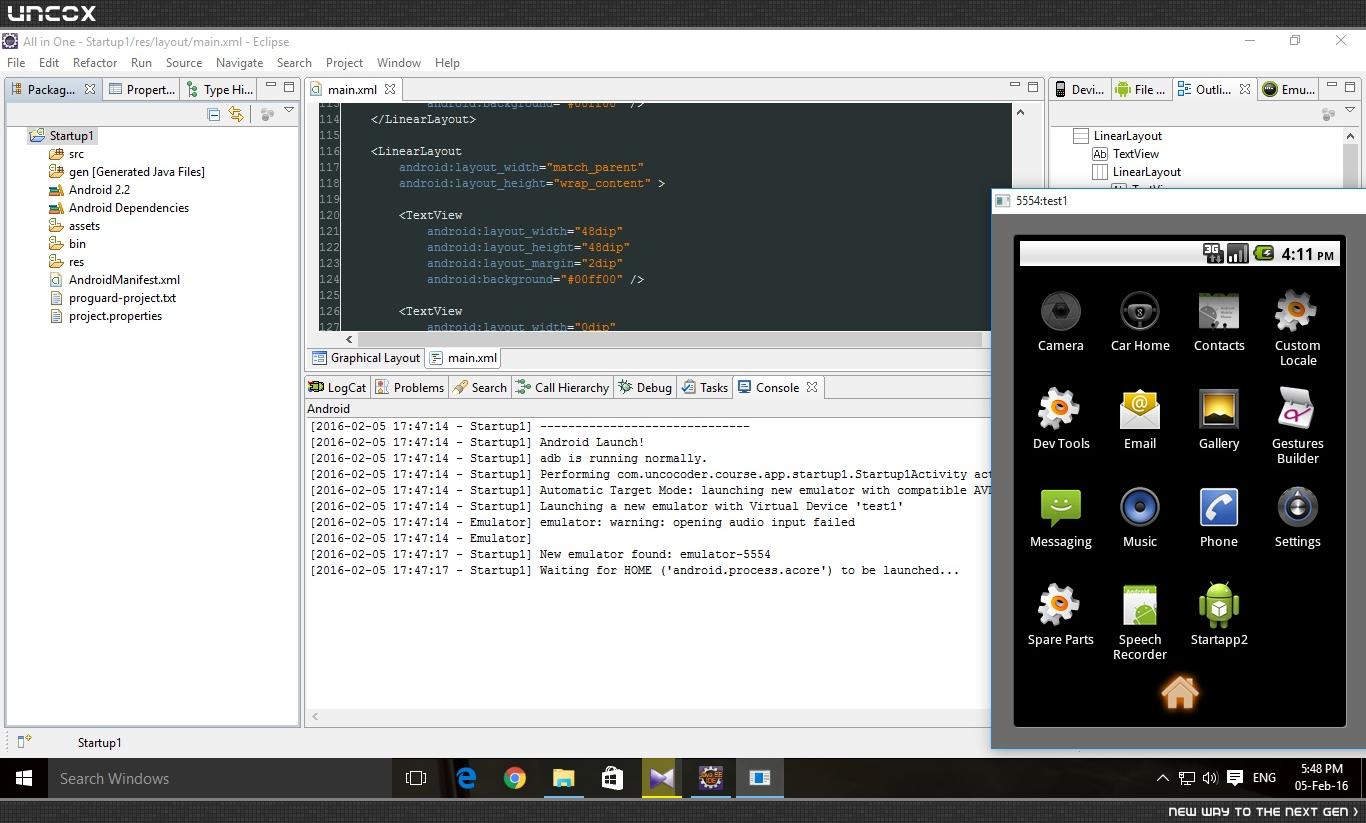Open the Gallery app icon
This screenshot has height=823, width=1366.
coord(1218,420)
